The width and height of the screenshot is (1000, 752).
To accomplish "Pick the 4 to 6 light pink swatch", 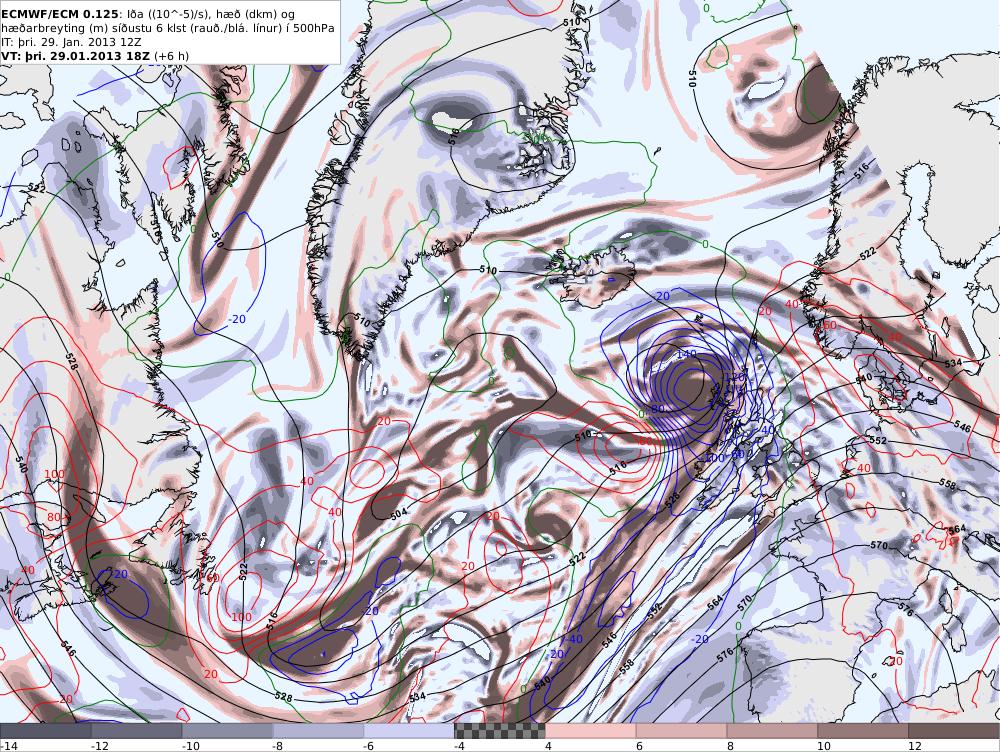I will click(591, 731).
